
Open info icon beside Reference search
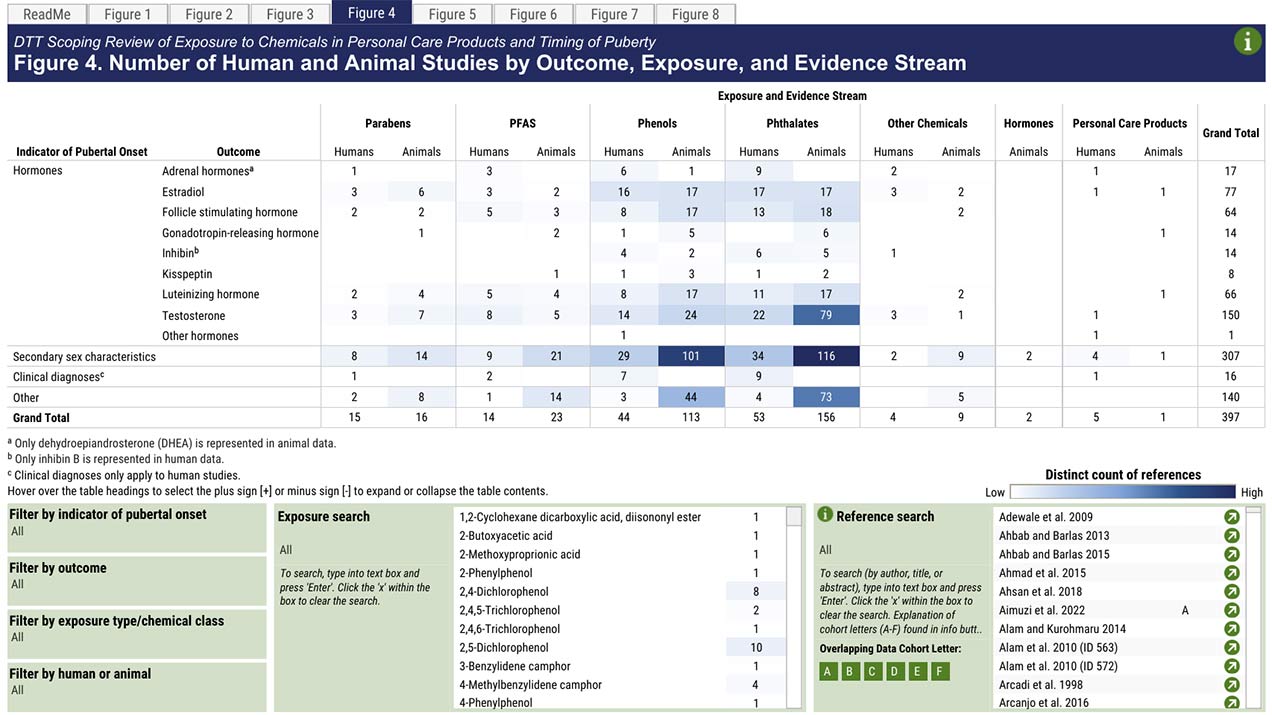point(825,515)
